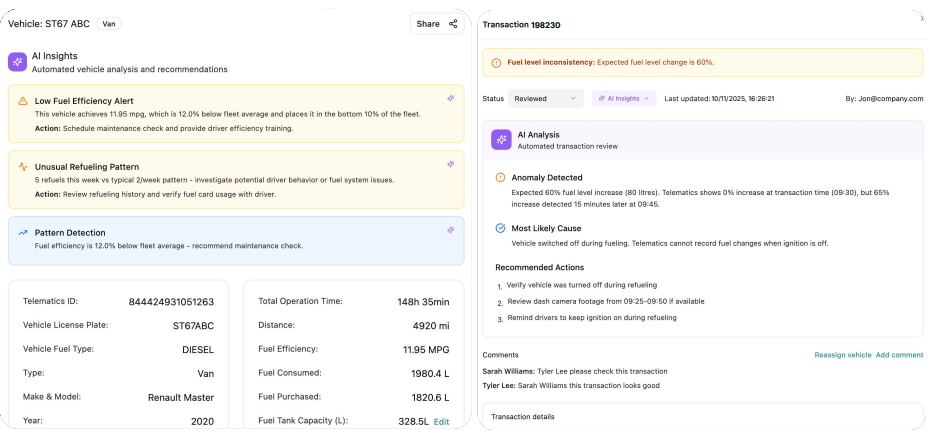935x435 pixels.
Task: Collapse the AI Insights expander
Action: click(x=623, y=98)
